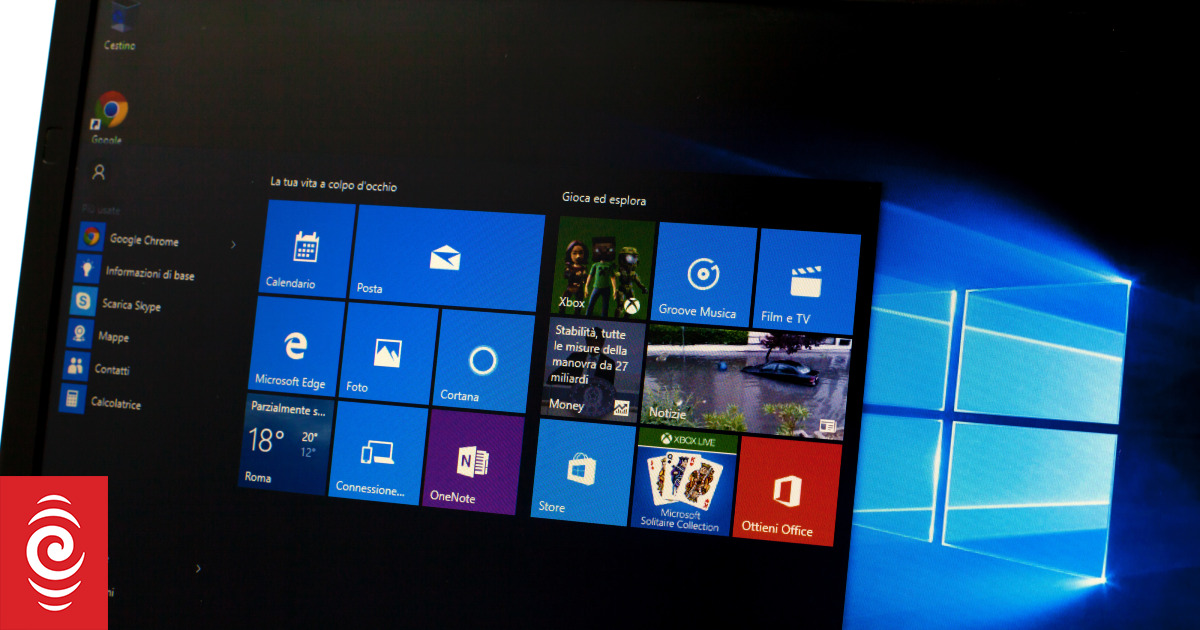
Task: Click 'Parzialmente s...' weather text
Action: coord(289,410)
